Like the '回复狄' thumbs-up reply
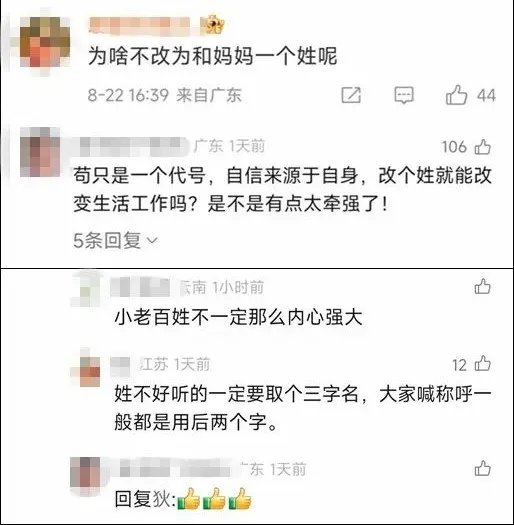The image size is (514, 525). pos(483,468)
